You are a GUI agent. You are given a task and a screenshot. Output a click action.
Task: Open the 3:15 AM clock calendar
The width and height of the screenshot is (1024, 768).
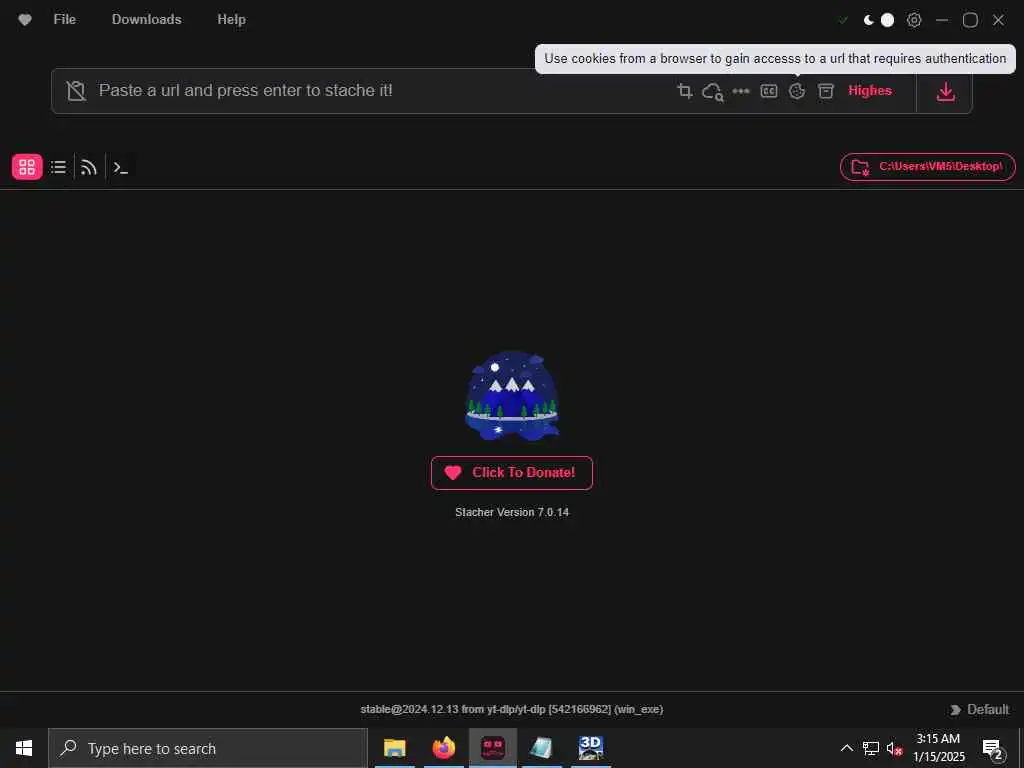[x=938, y=748]
